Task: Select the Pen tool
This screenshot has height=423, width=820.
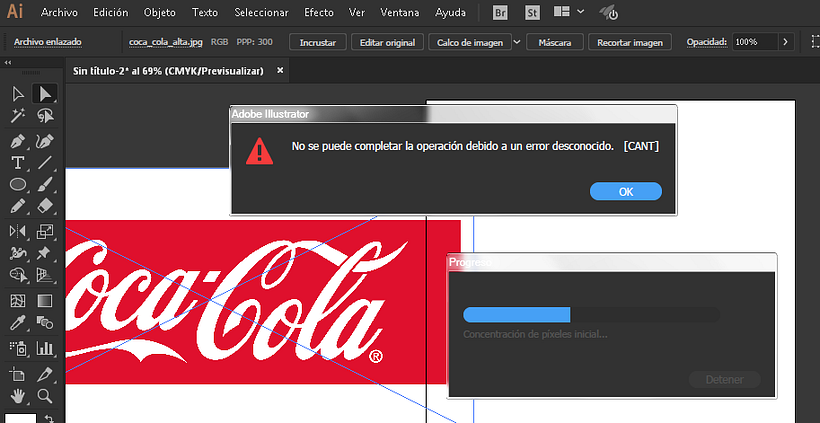Action: 18,141
